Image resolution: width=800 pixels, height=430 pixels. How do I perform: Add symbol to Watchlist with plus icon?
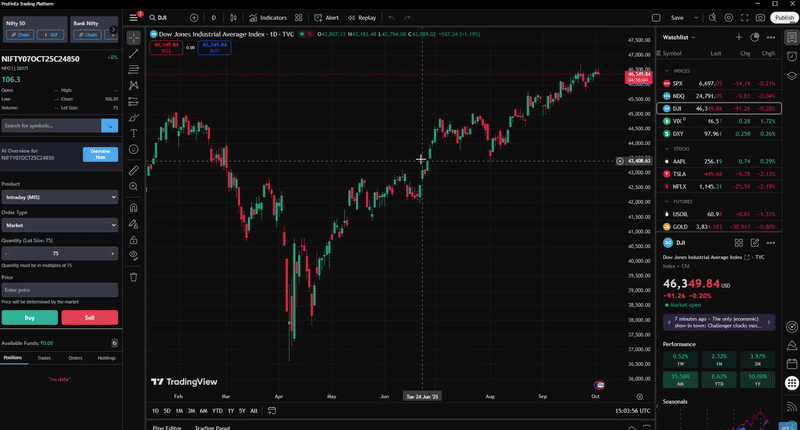tap(739, 37)
